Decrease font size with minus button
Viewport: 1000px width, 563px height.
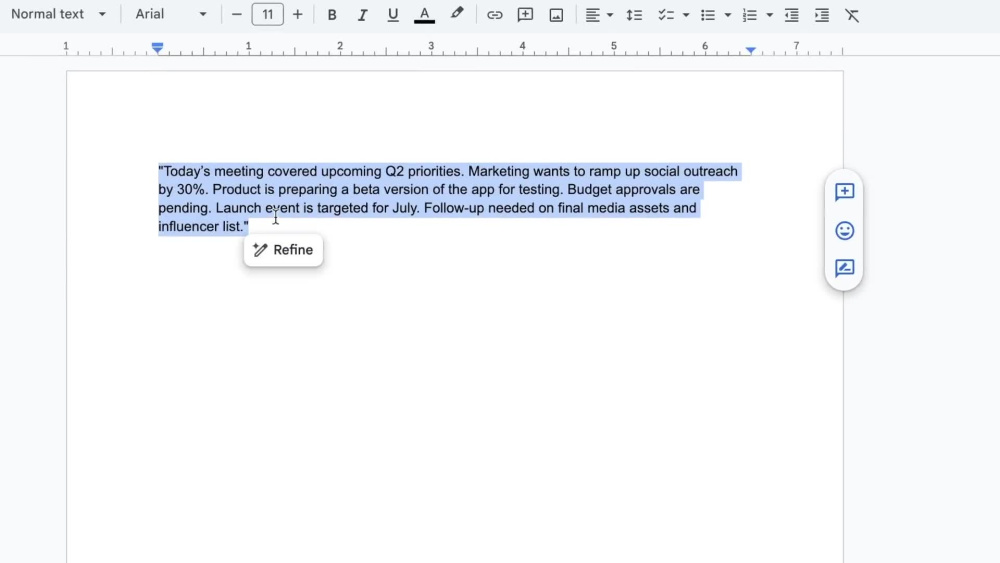(237, 15)
